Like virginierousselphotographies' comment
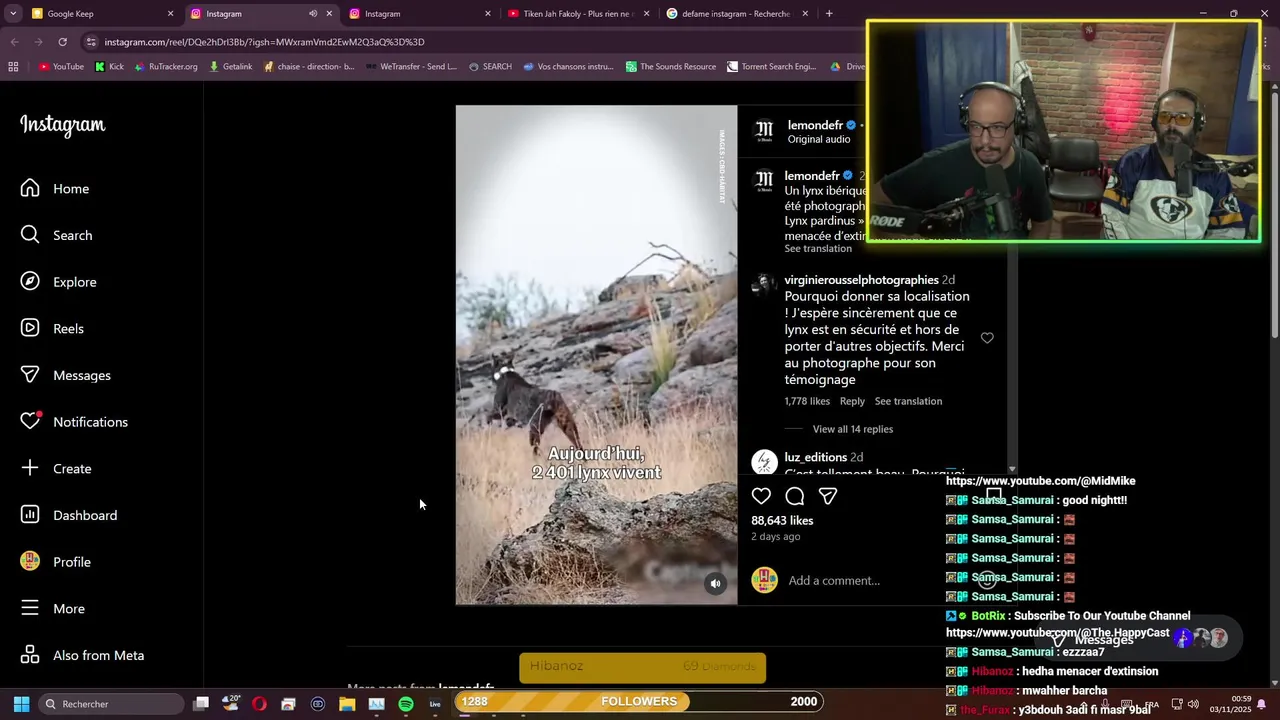This screenshot has height=720, width=1280. click(987, 338)
